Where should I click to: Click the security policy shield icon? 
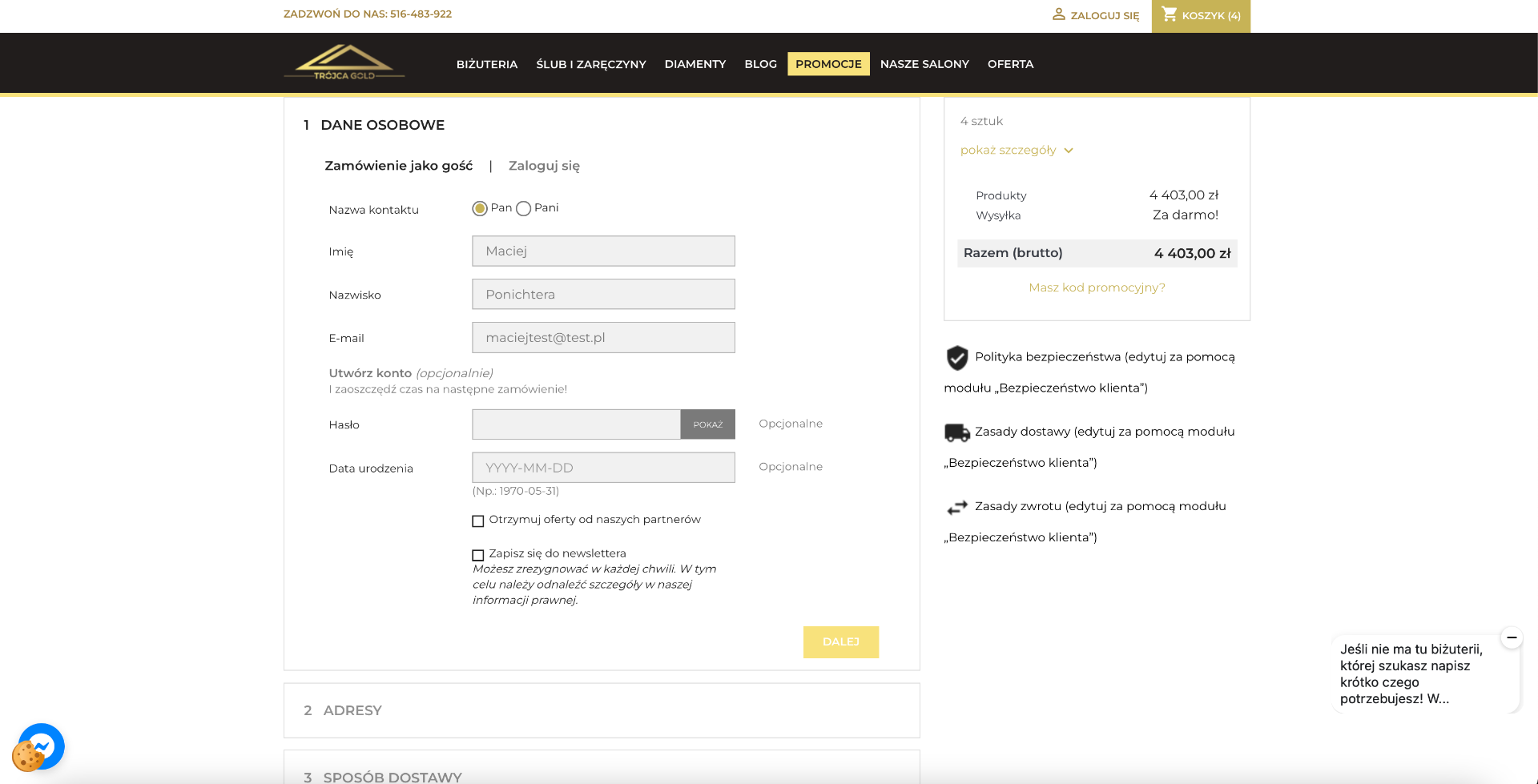click(x=956, y=357)
